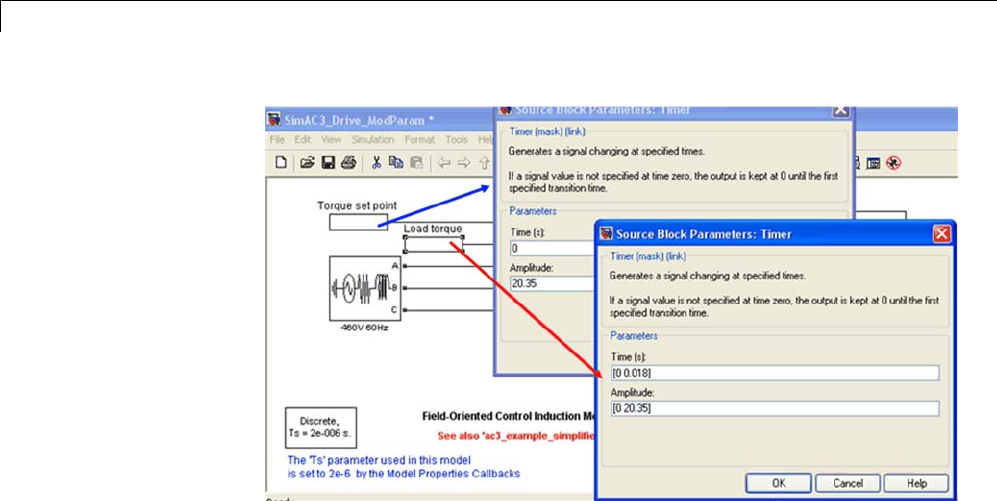
Task: Click the back dialog's 'Timer (mask) (link)' heading
Action: (x=547, y=132)
